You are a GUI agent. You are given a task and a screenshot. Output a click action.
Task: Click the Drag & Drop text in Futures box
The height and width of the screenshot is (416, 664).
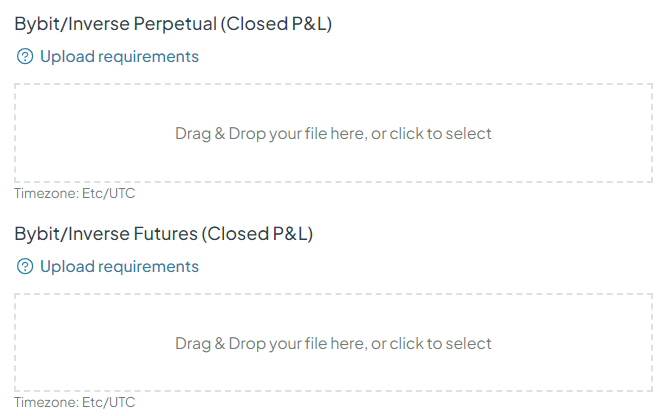[x=333, y=344]
